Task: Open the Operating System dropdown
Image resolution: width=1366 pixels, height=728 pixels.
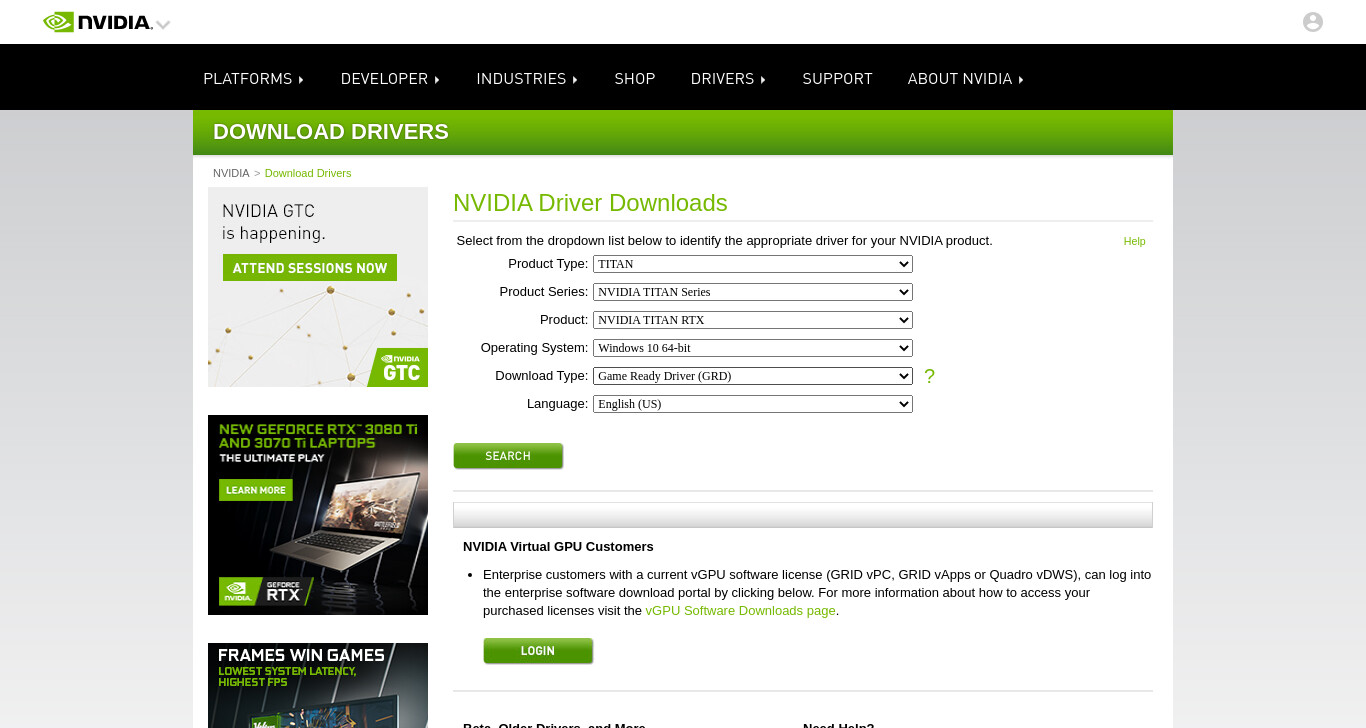Action: point(753,348)
